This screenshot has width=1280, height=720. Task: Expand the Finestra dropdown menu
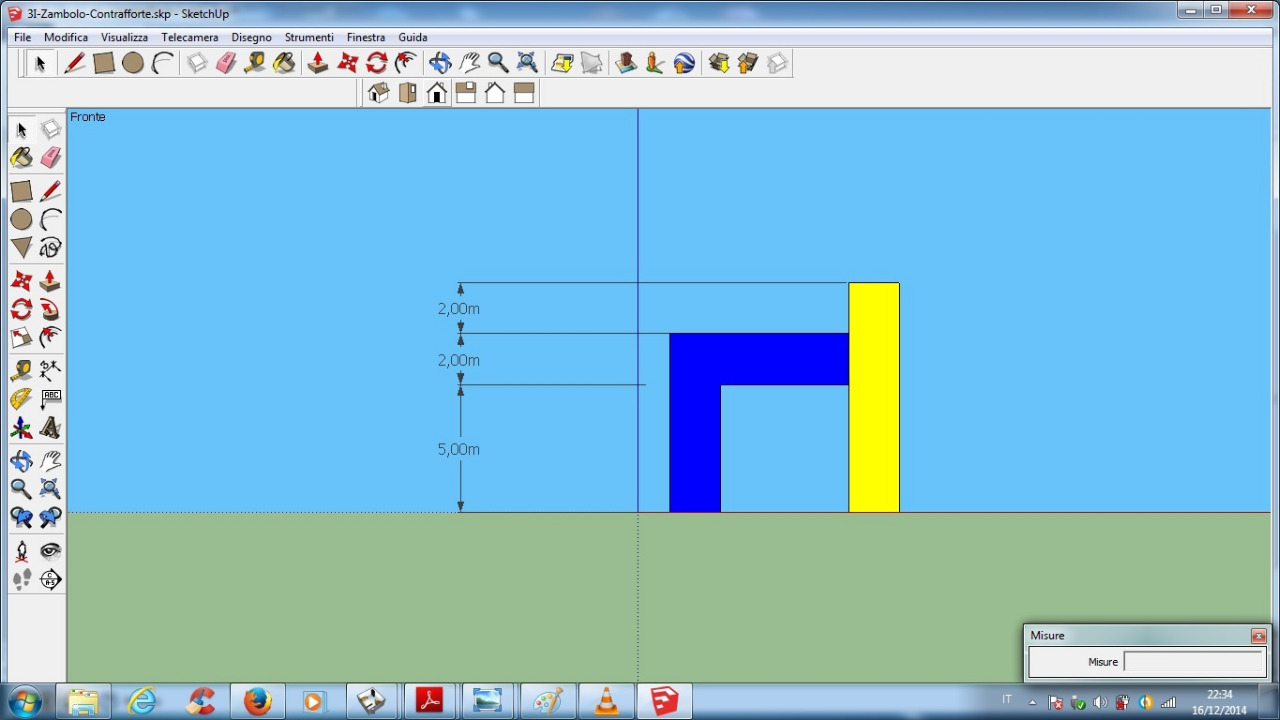click(365, 37)
